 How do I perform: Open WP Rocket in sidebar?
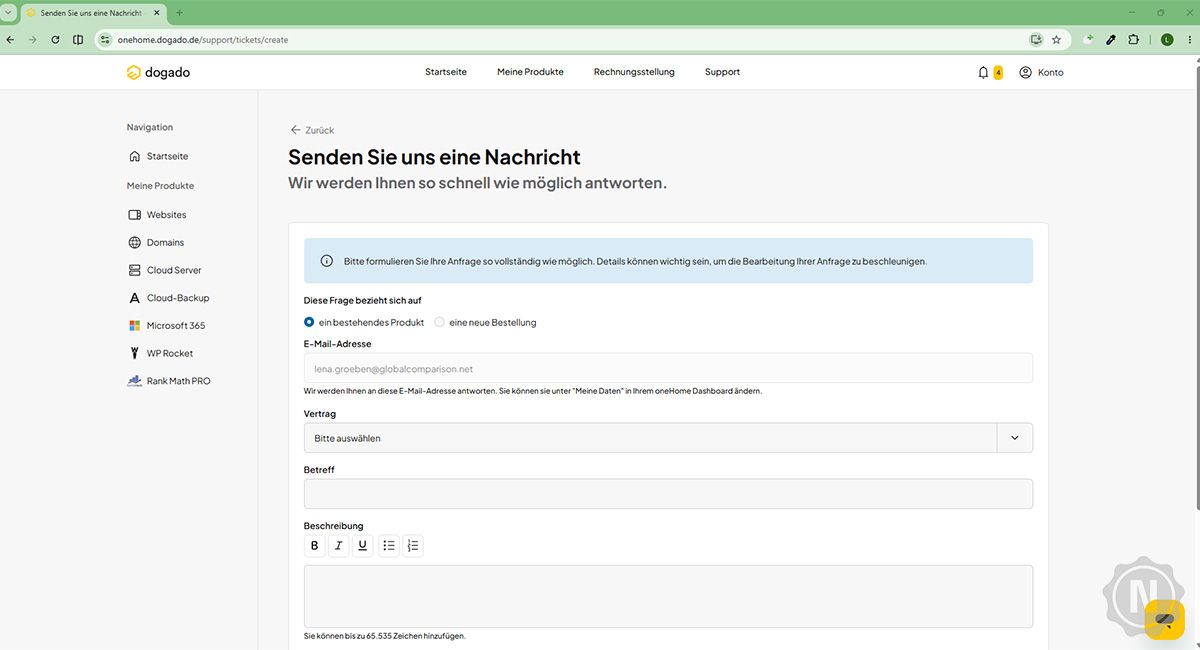coord(160,353)
